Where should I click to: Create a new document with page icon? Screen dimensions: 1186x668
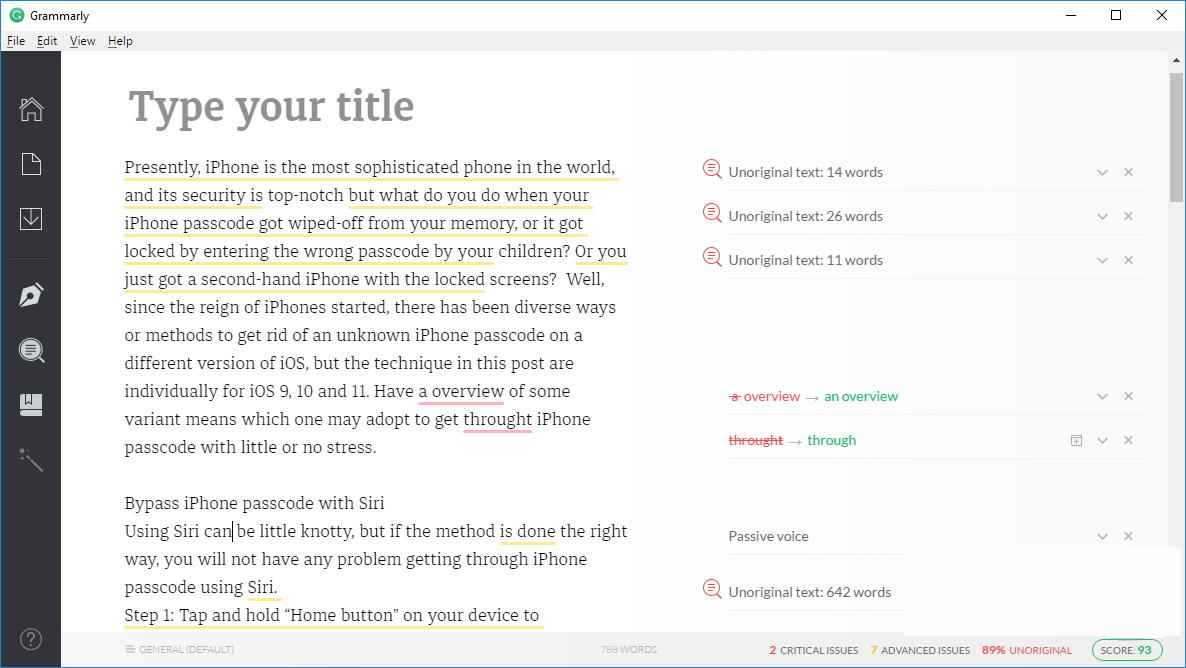(x=31, y=164)
